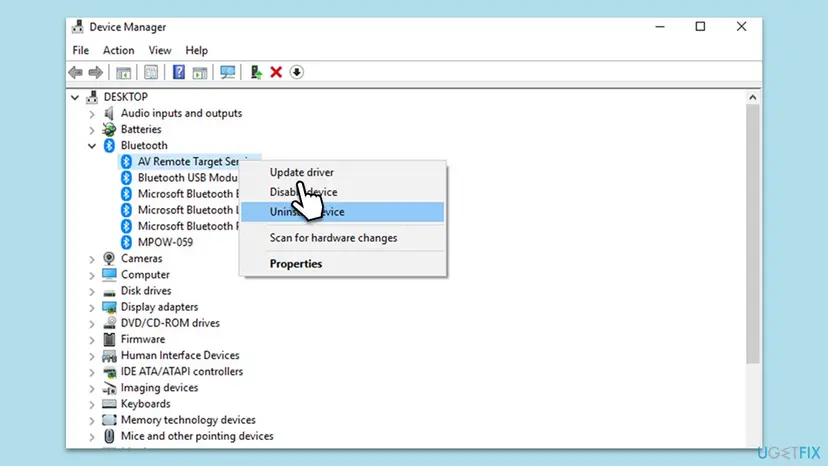Image resolution: width=828 pixels, height=466 pixels.
Task: Click the scrollbar up arrow
Action: click(x=752, y=97)
